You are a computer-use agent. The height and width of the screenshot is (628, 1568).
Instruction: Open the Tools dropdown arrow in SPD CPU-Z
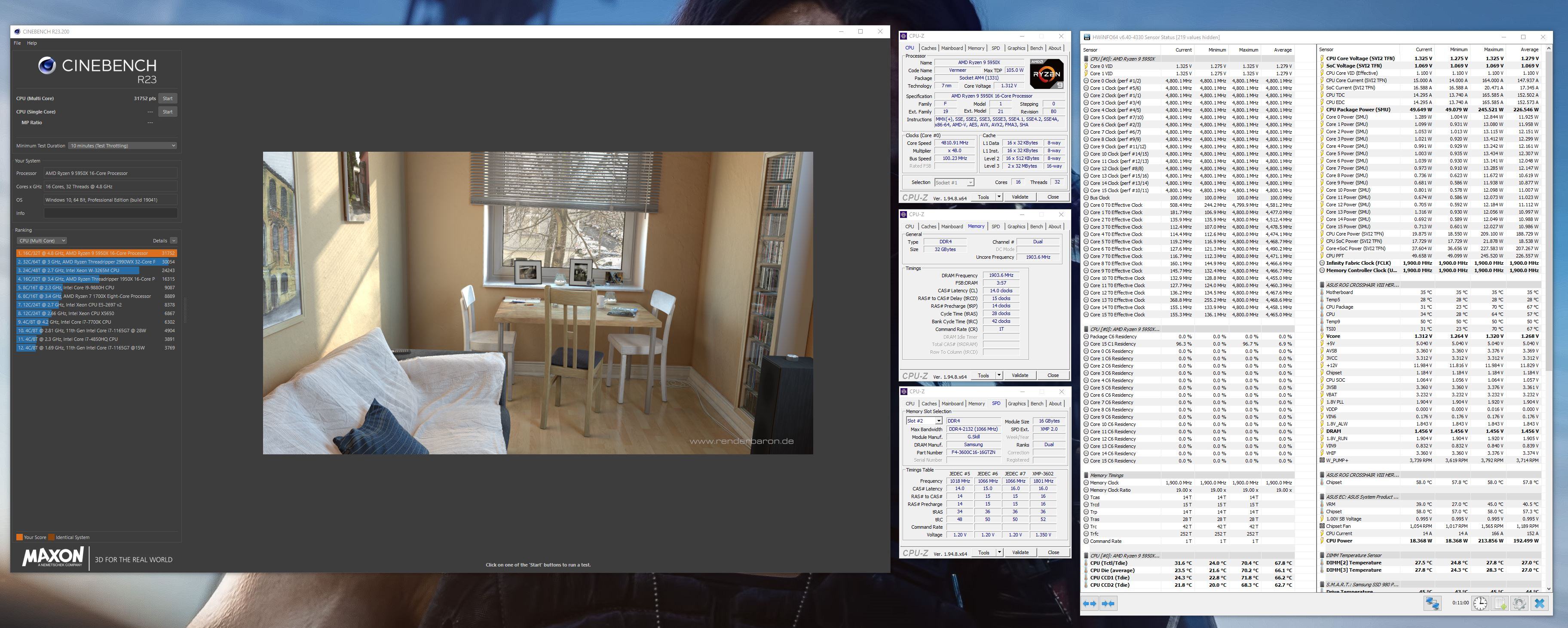coord(999,552)
